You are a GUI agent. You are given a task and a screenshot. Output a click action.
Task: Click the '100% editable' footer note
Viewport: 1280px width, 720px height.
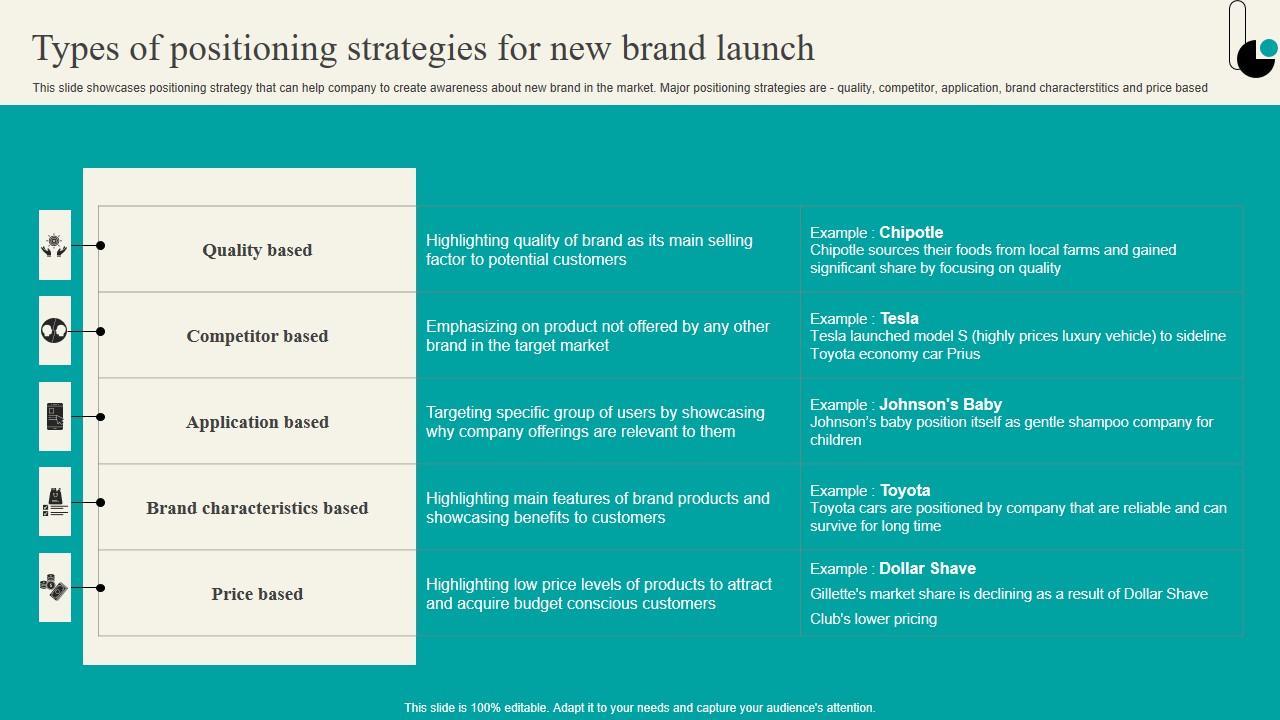640,707
